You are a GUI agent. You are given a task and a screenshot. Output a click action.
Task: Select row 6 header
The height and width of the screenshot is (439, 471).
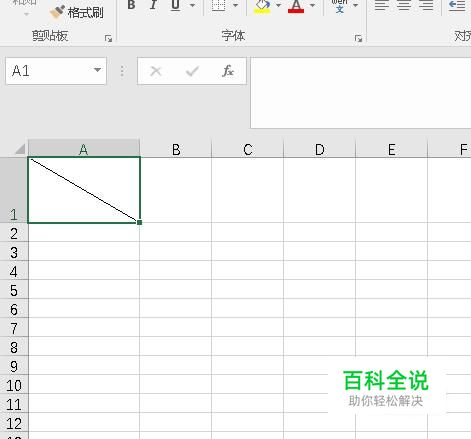point(14,309)
